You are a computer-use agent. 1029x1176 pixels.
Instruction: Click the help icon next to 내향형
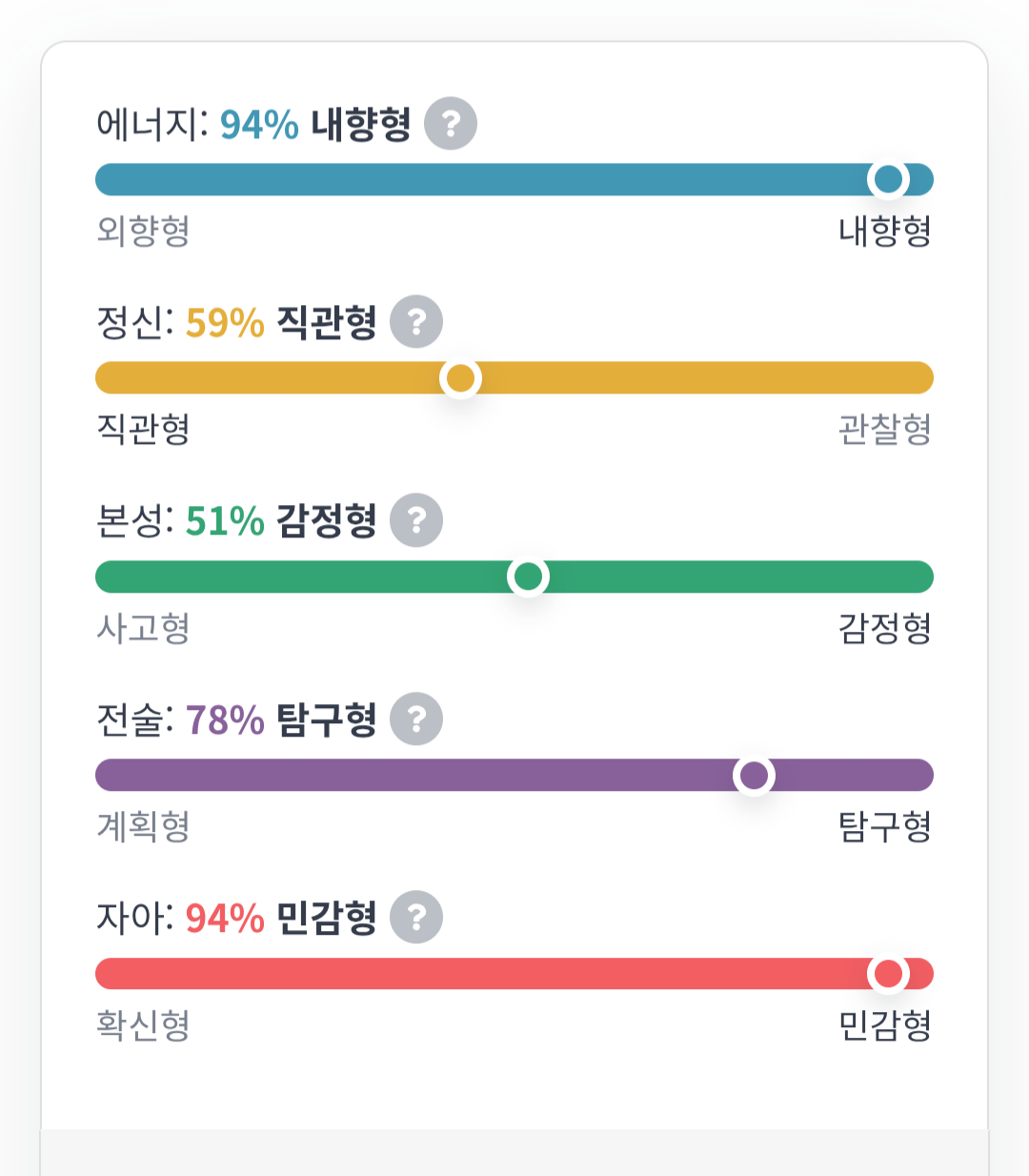(x=450, y=124)
